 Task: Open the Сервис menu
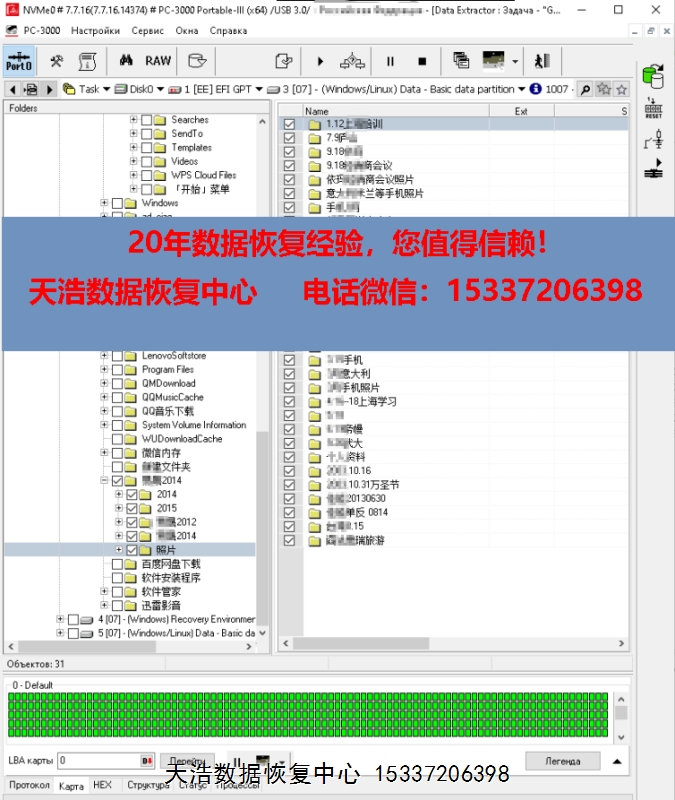pyautogui.click(x=147, y=31)
